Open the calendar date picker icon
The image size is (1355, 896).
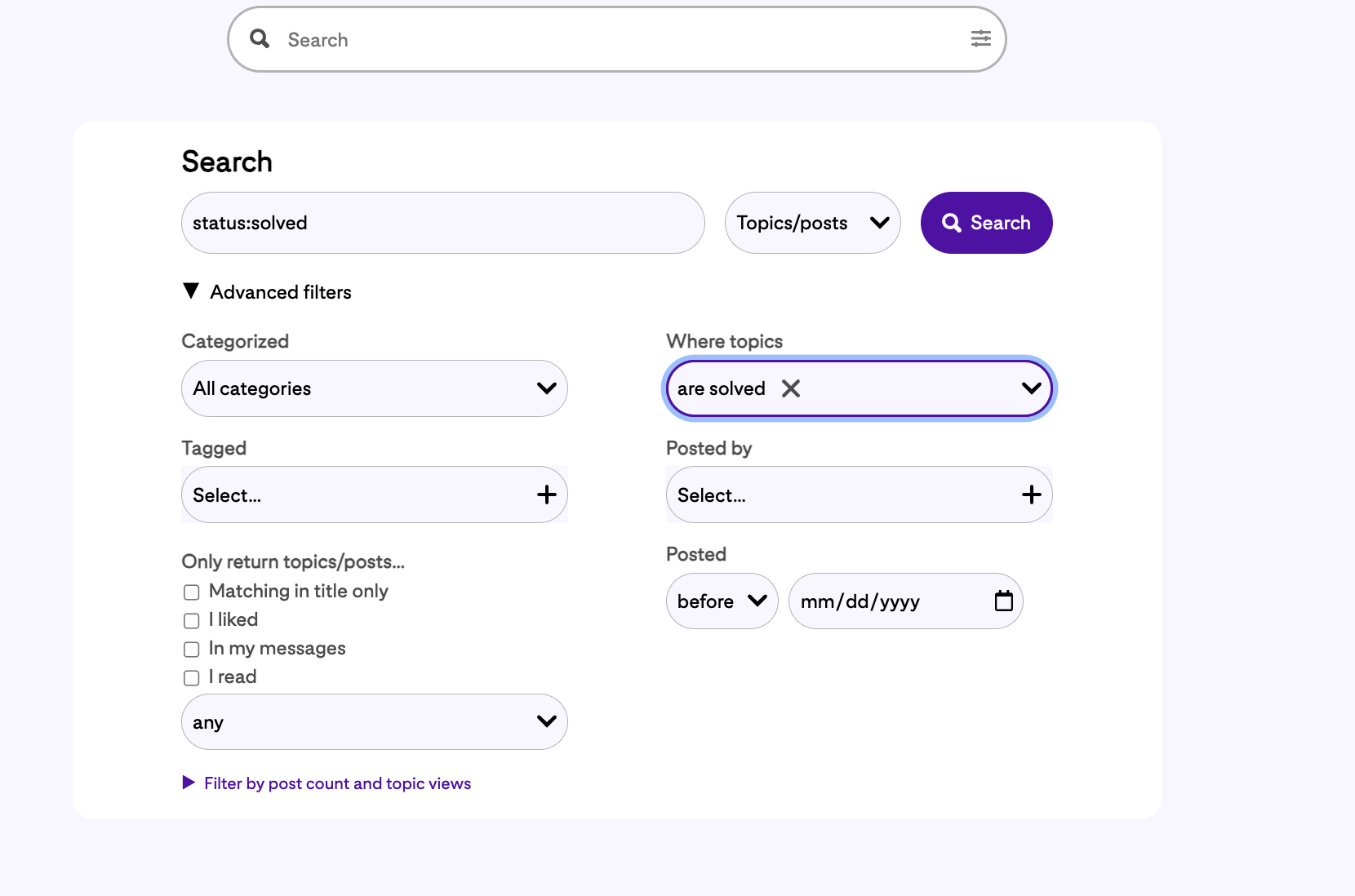coord(1003,601)
